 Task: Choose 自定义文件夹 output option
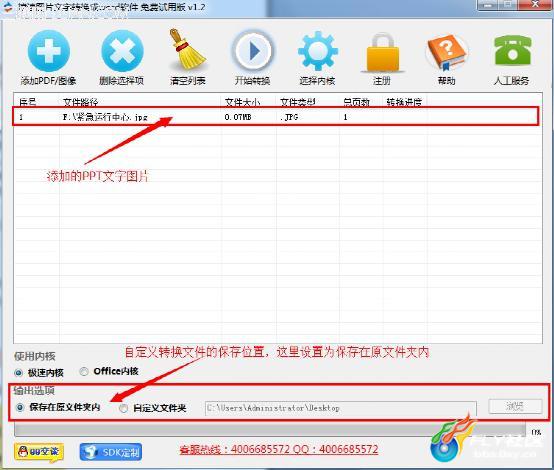[x=123, y=409]
